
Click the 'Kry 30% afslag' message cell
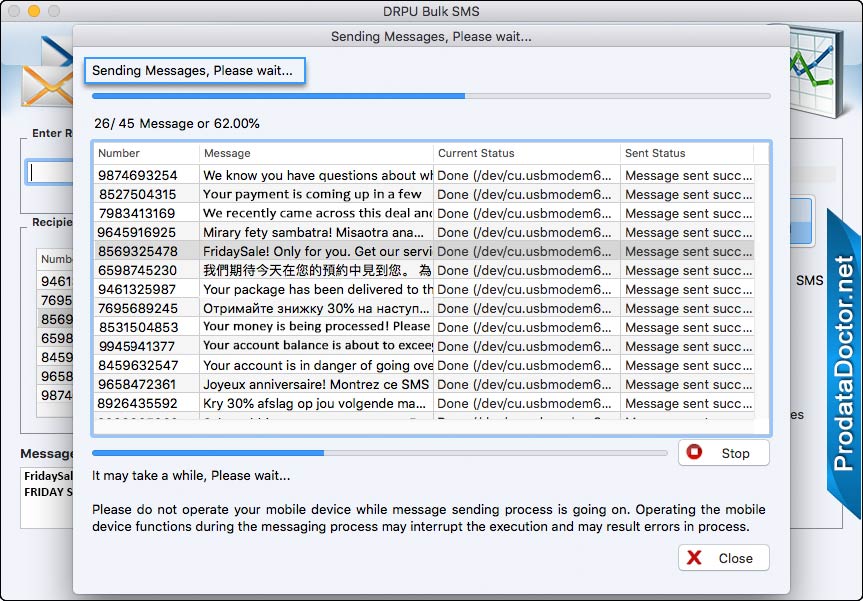pos(314,403)
